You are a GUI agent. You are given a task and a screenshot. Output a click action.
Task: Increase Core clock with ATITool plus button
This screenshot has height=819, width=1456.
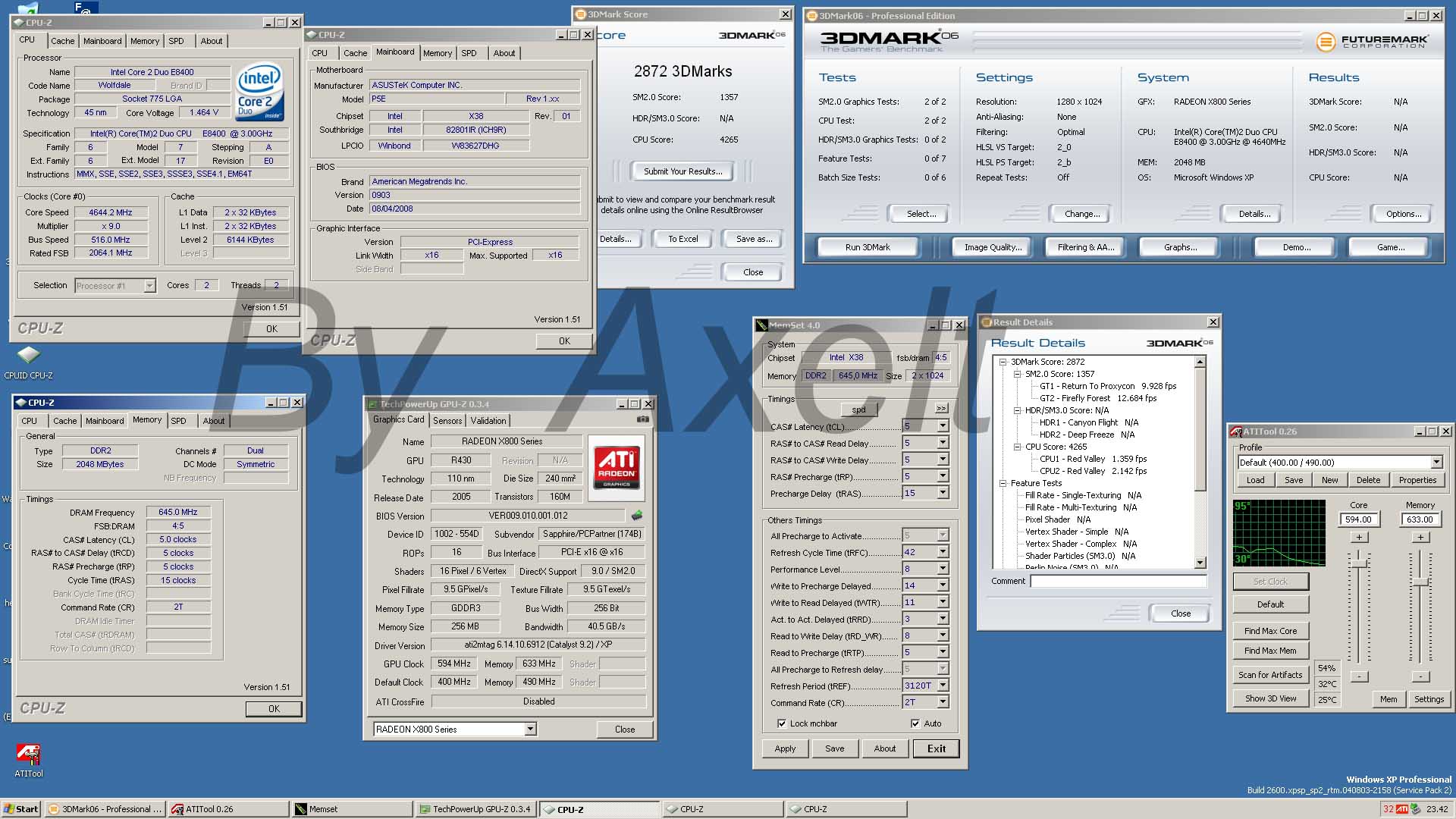pyautogui.click(x=1359, y=537)
